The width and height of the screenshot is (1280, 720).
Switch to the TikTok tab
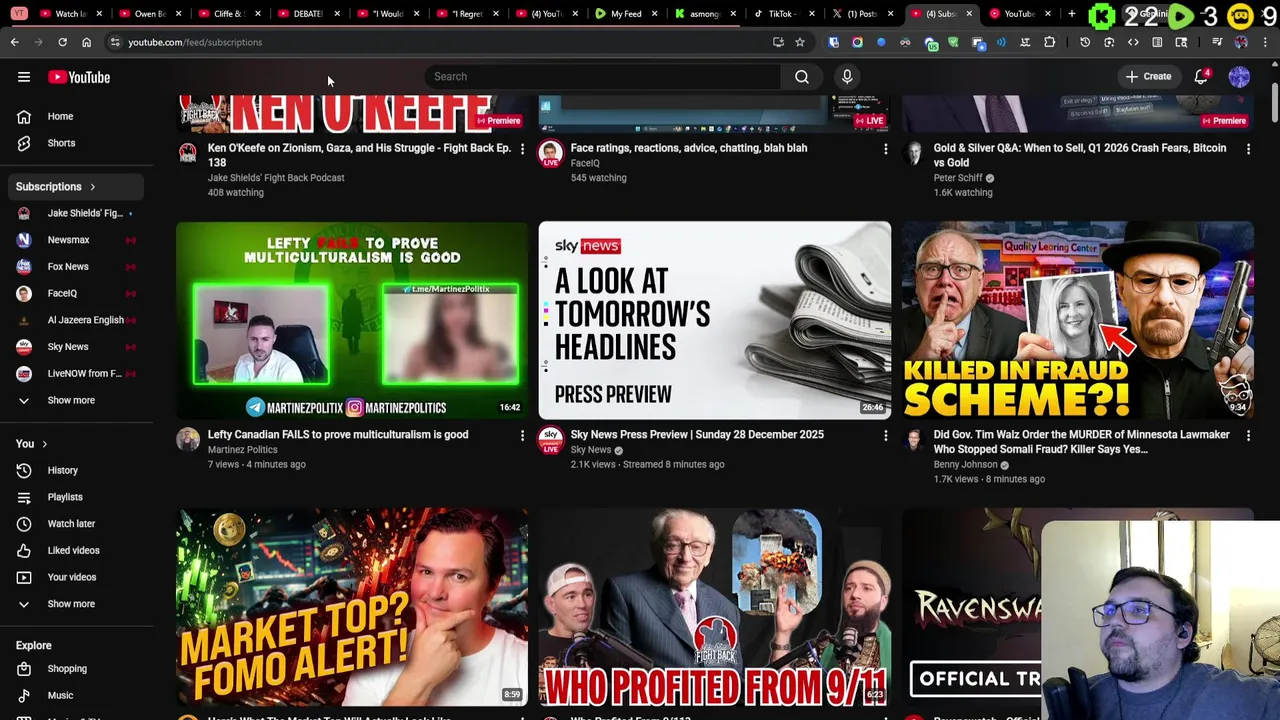pyautogui.click(x=782, y=14)
